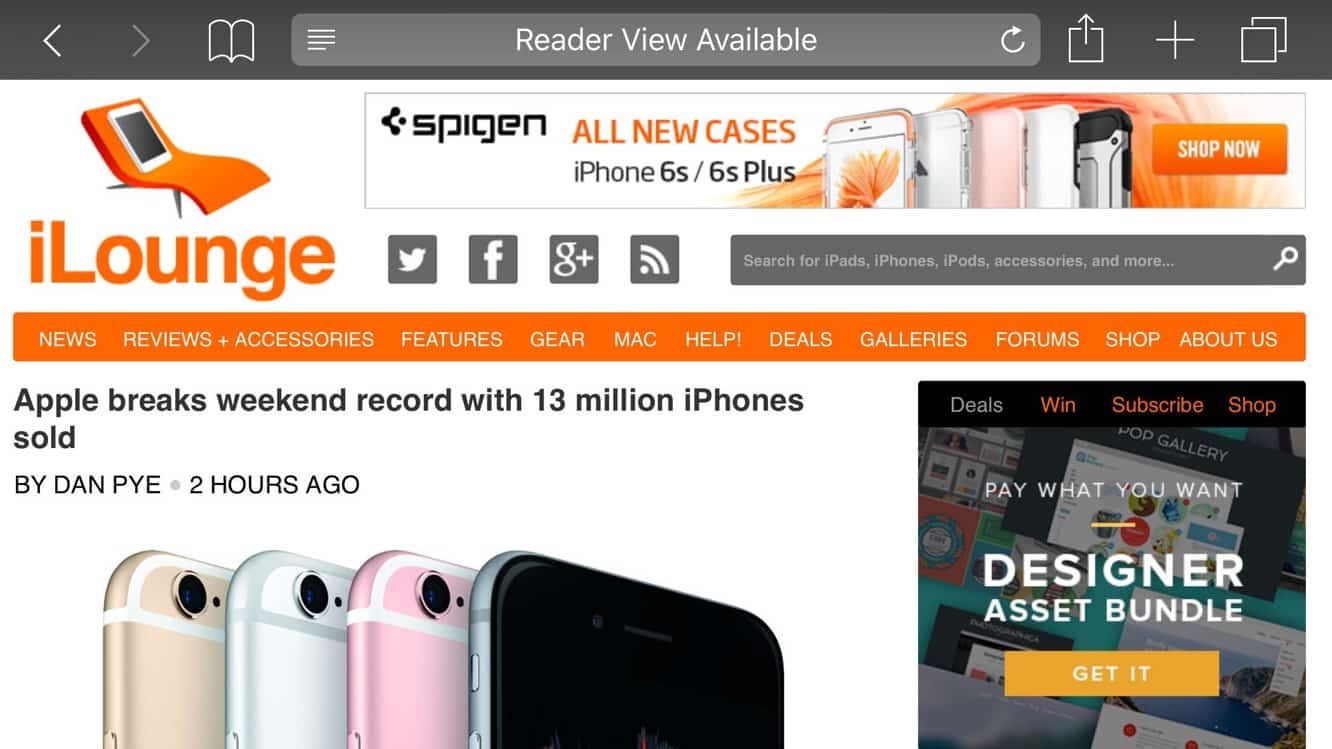Open Reviews + Accessories menu
1332x749 pixels.
248,339
